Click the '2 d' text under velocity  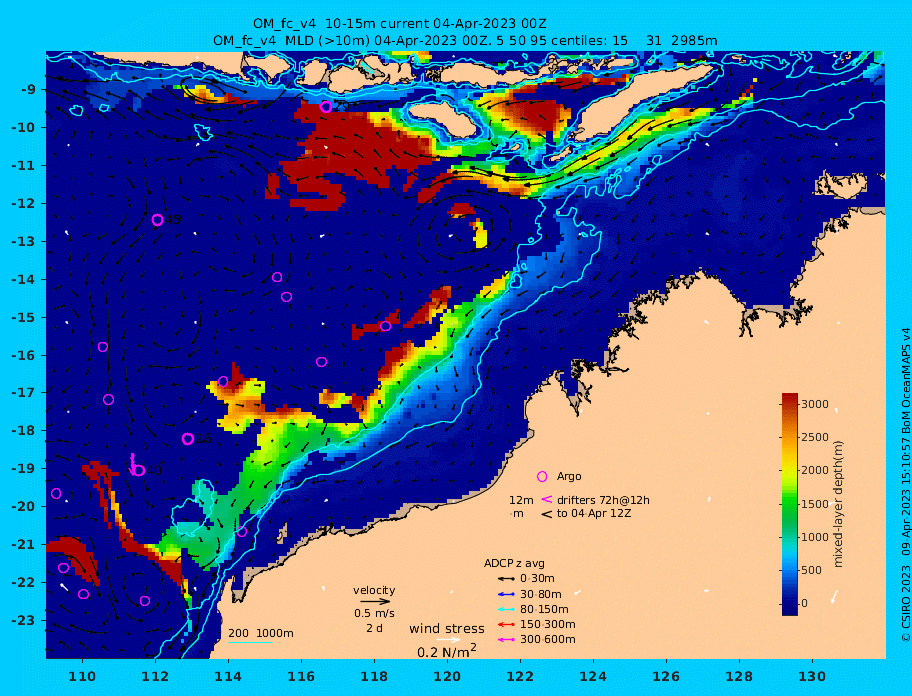[x=374, y=629]
